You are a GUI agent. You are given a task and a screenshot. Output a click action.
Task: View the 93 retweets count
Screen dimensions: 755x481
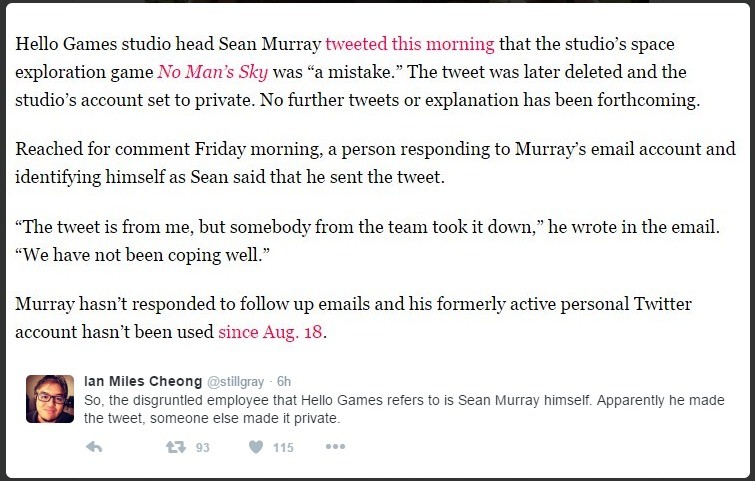(x=203, y=448)
